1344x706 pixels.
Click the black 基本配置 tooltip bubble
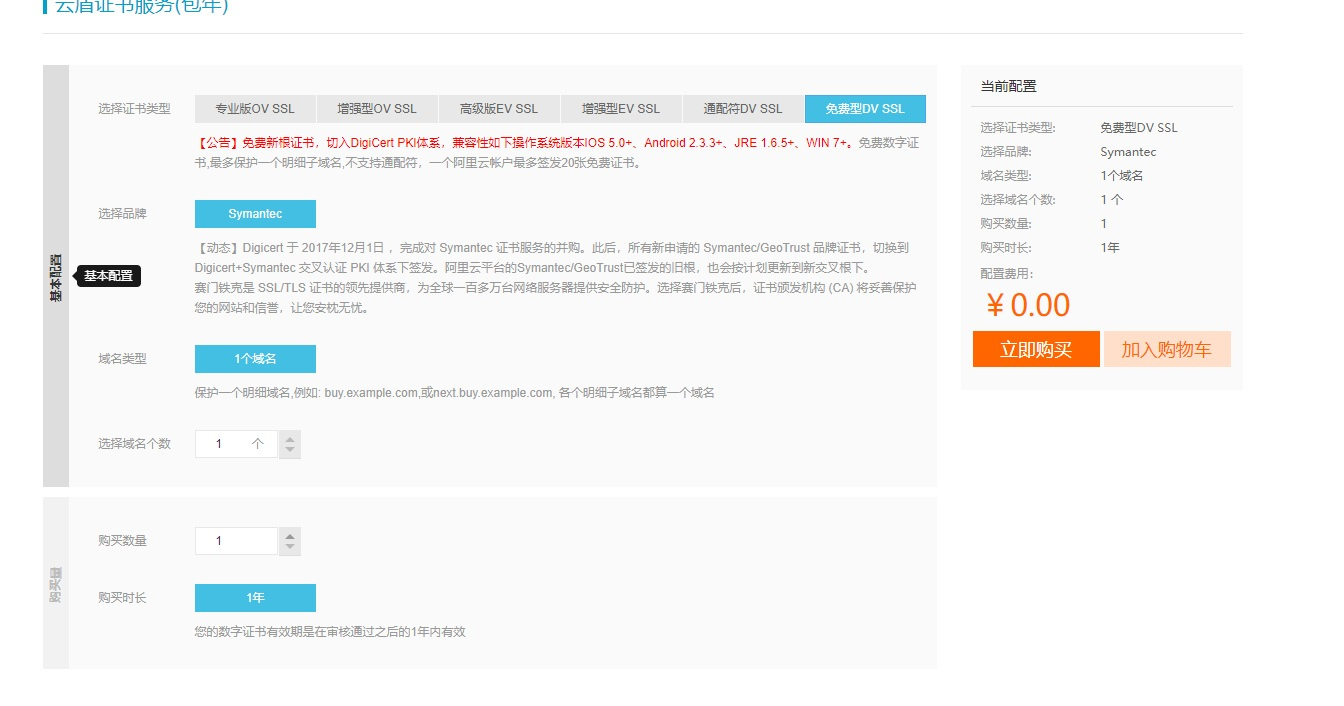[x=109, y=276]
